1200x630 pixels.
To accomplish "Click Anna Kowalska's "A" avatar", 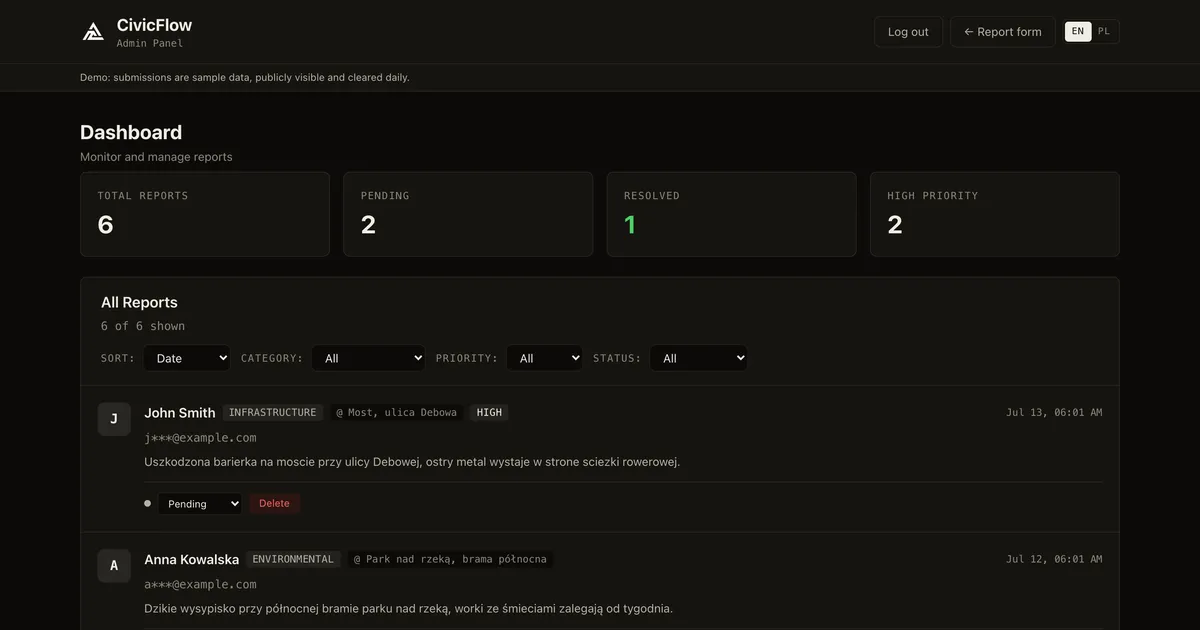I will tap(114, 565).
